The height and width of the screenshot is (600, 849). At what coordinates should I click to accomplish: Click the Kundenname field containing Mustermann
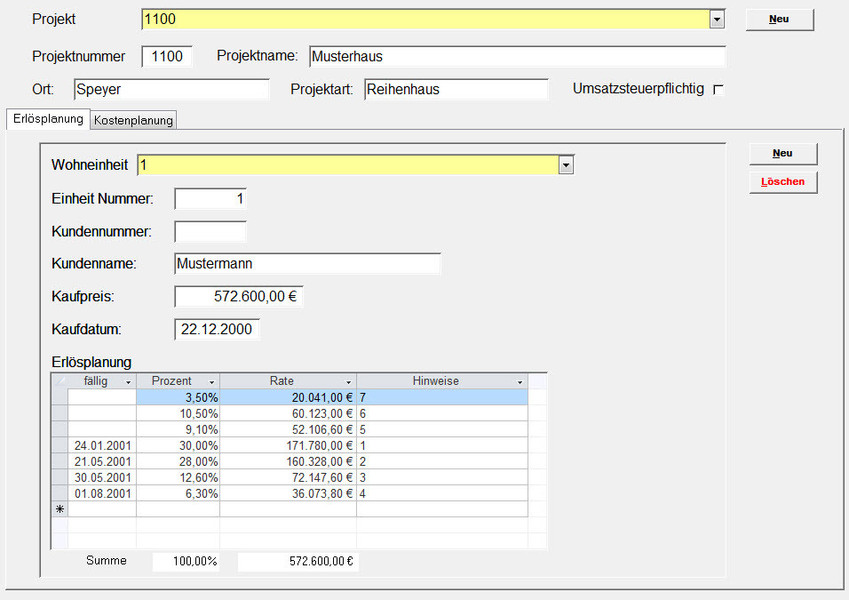308,264
